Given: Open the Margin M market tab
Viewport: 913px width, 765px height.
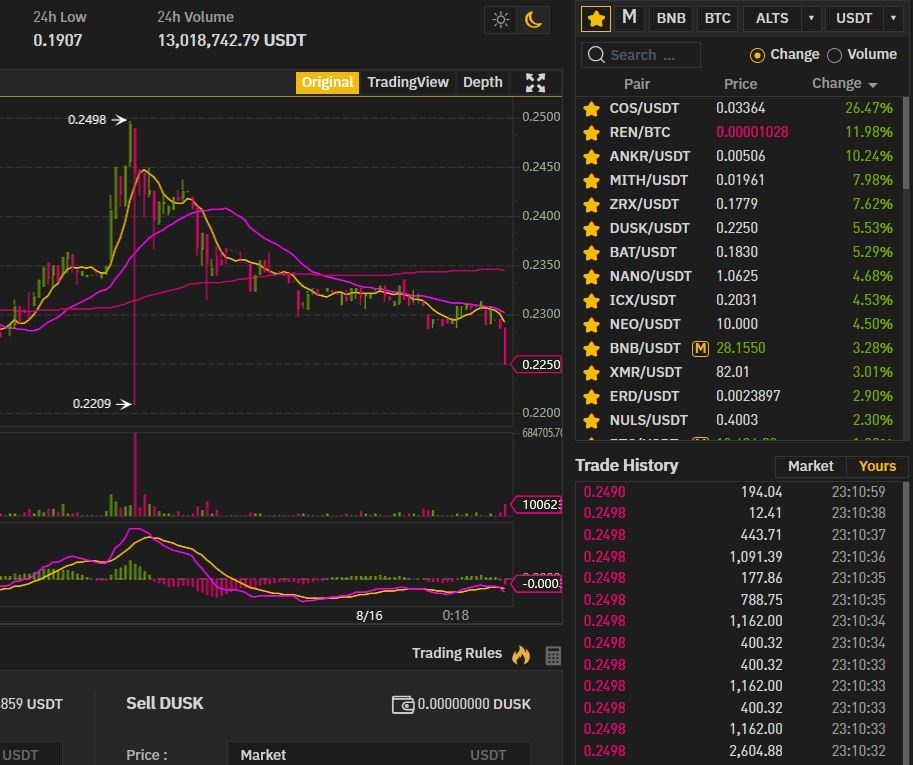Looking at the screenshot, I should tap(629, 18).
